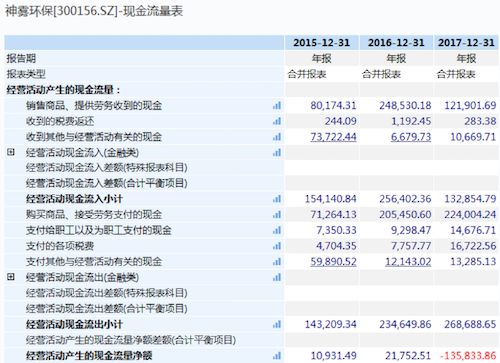Select the 收到其他与经营活动有关的现金 row label
The width and height of the screenshot is (500, 363).
pyautogui.click(x=94, y=137)
